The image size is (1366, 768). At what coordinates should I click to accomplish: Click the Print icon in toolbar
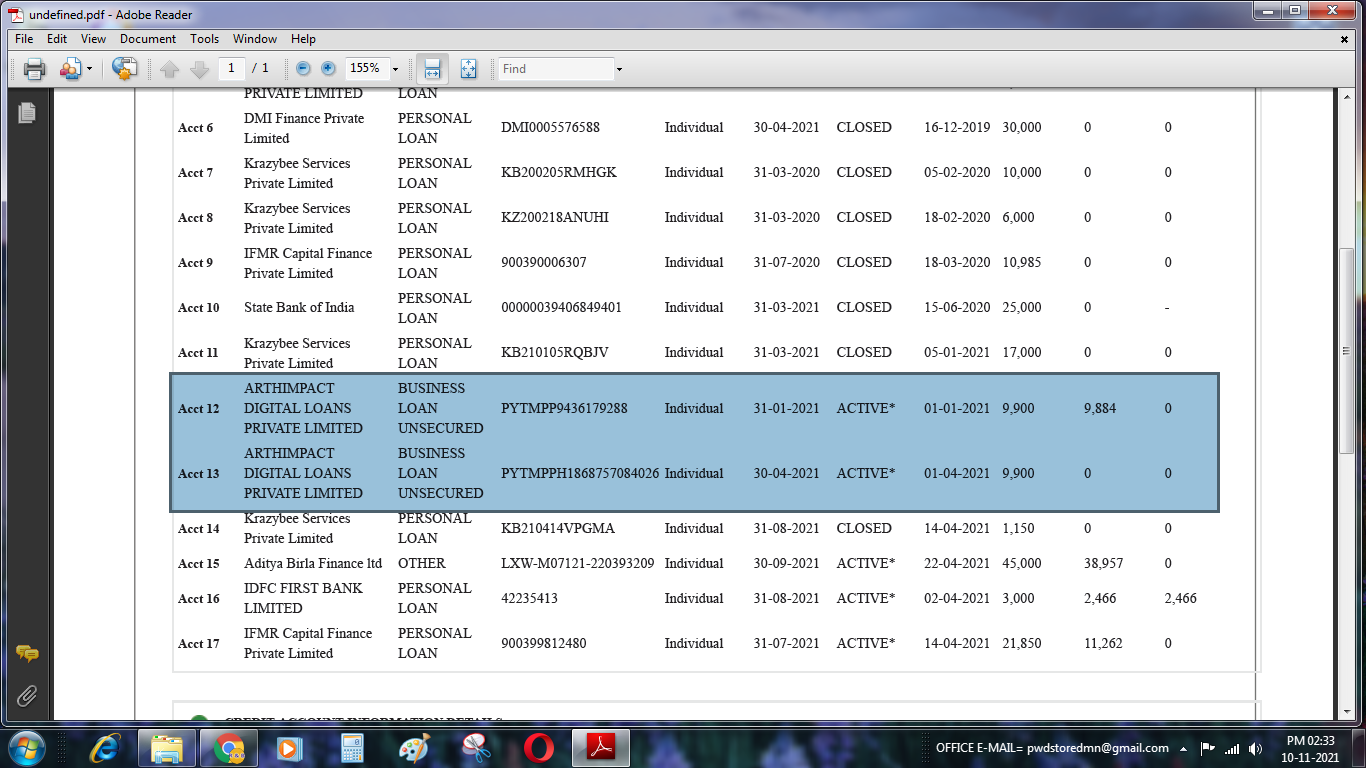click(34, 69)
